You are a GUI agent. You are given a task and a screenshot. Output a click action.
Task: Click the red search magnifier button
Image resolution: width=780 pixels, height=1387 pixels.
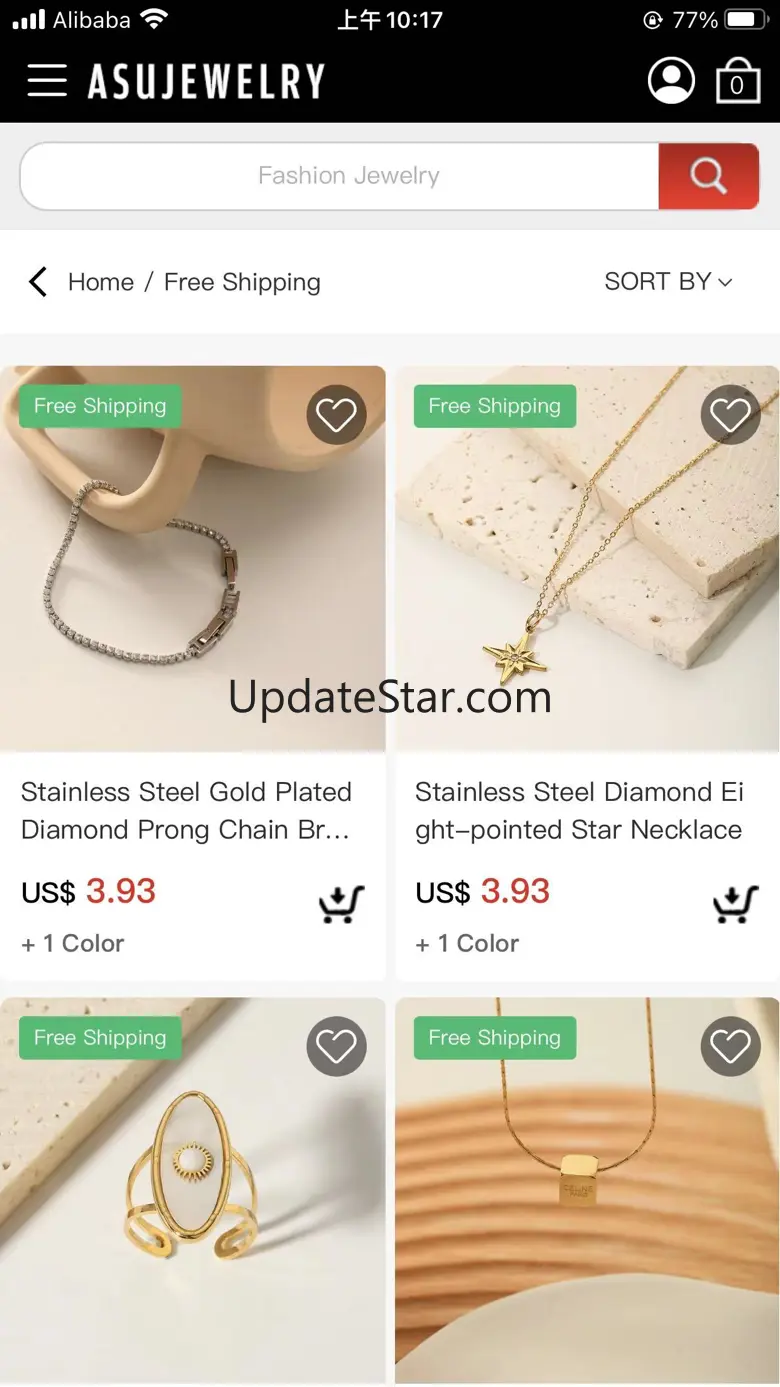(708, 176)
